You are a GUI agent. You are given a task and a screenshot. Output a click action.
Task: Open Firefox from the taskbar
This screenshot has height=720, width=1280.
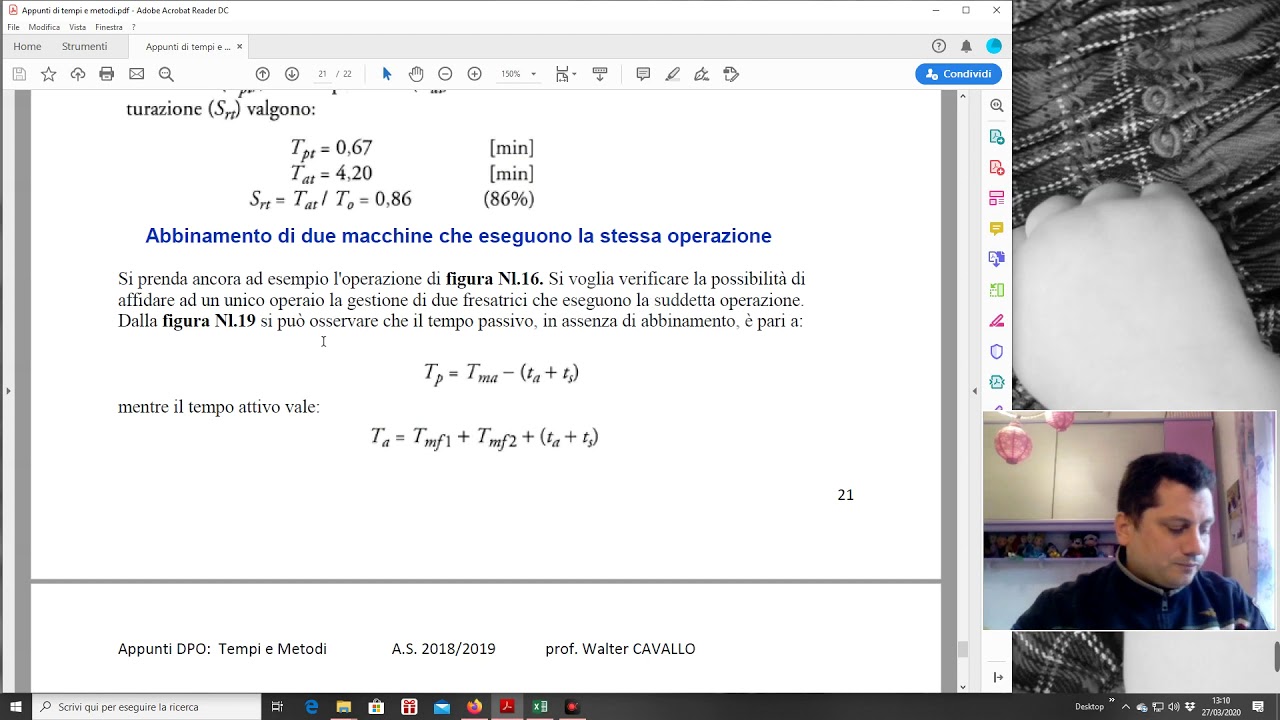click(474, 707)
